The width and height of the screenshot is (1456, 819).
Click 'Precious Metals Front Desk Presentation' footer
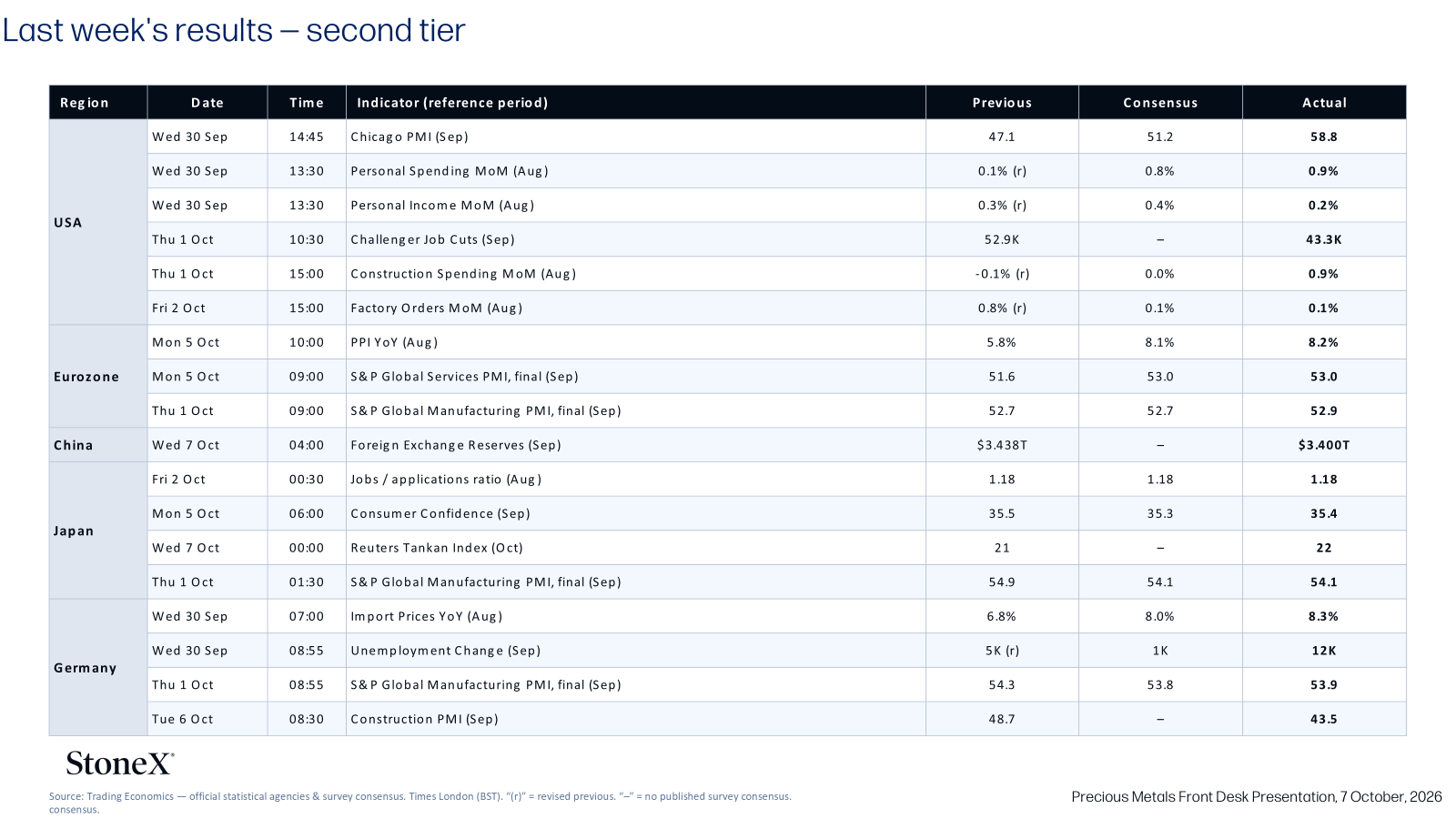coord(1257,796)
